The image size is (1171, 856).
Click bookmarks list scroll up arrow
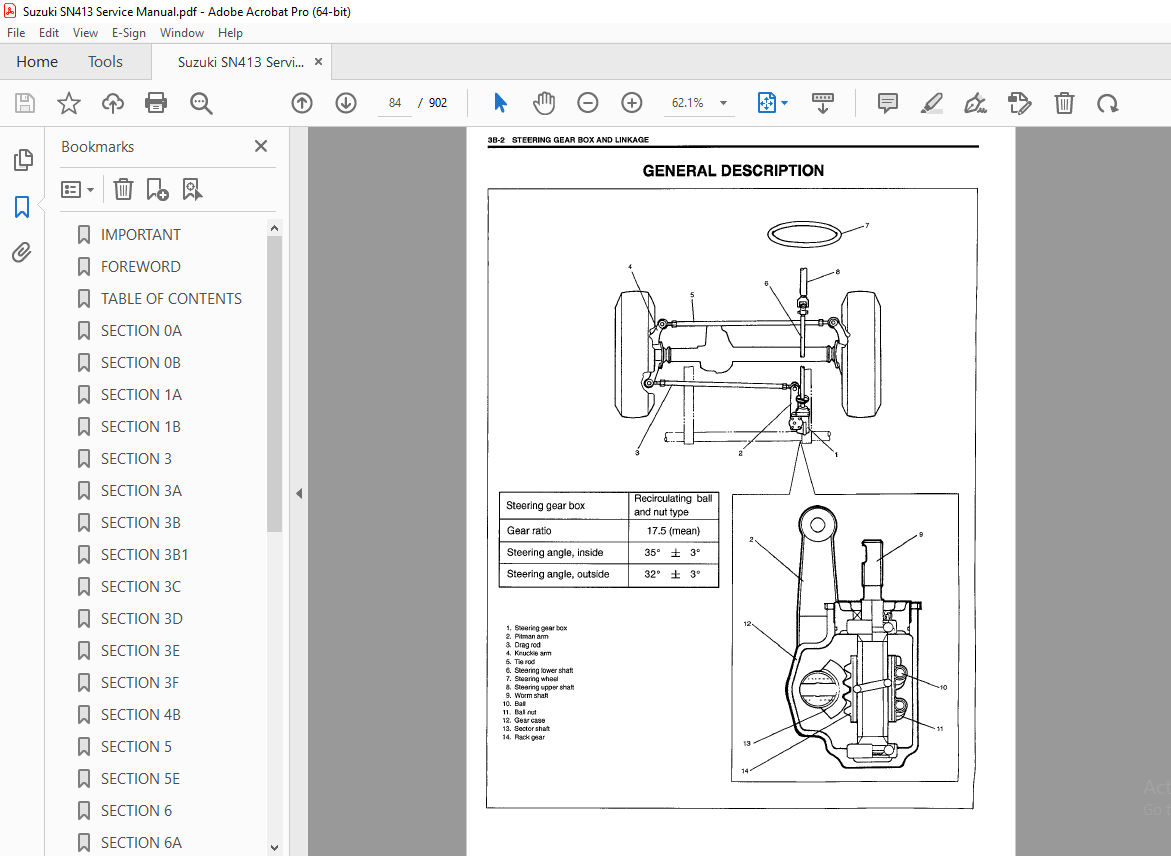coord(274,228)
